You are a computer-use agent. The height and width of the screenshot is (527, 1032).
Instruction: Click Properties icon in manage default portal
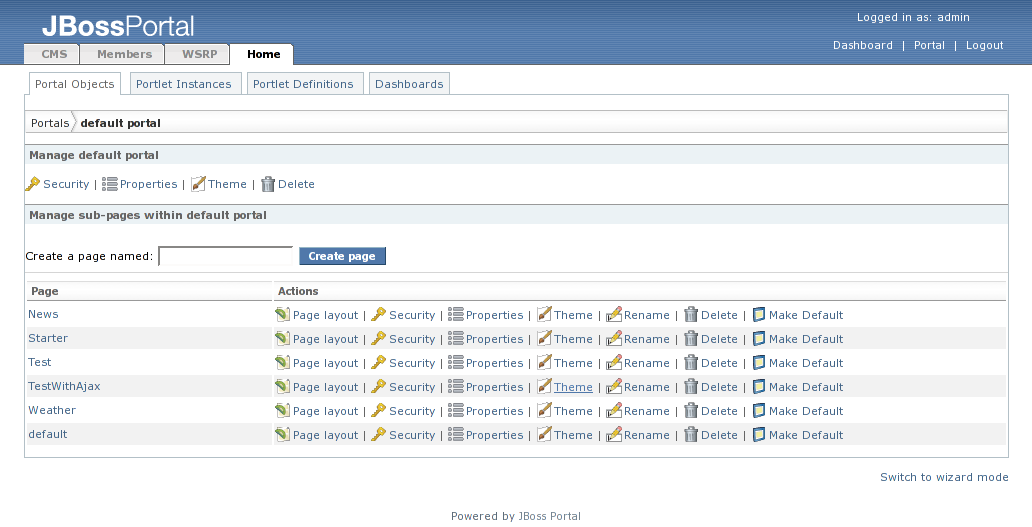pos(110,184)
